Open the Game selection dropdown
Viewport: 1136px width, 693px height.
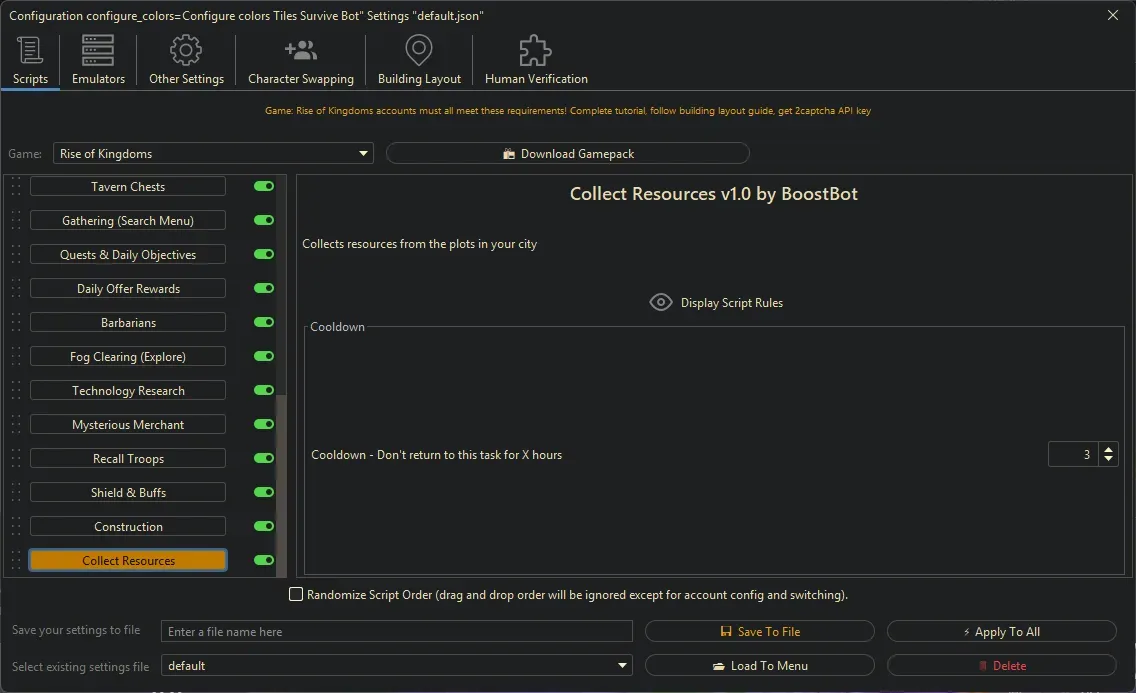[x=363, y=153]
